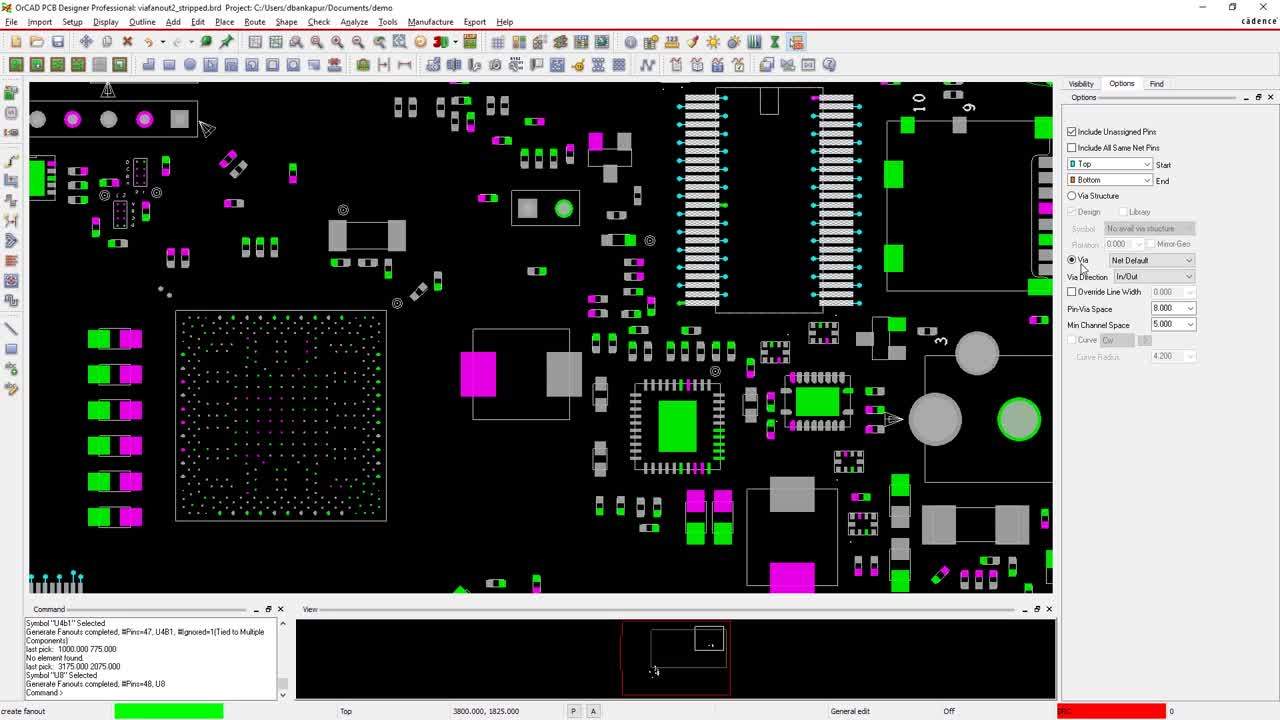Switch to the Visibility tab
1280x720 pixels.
[1081, 83]
